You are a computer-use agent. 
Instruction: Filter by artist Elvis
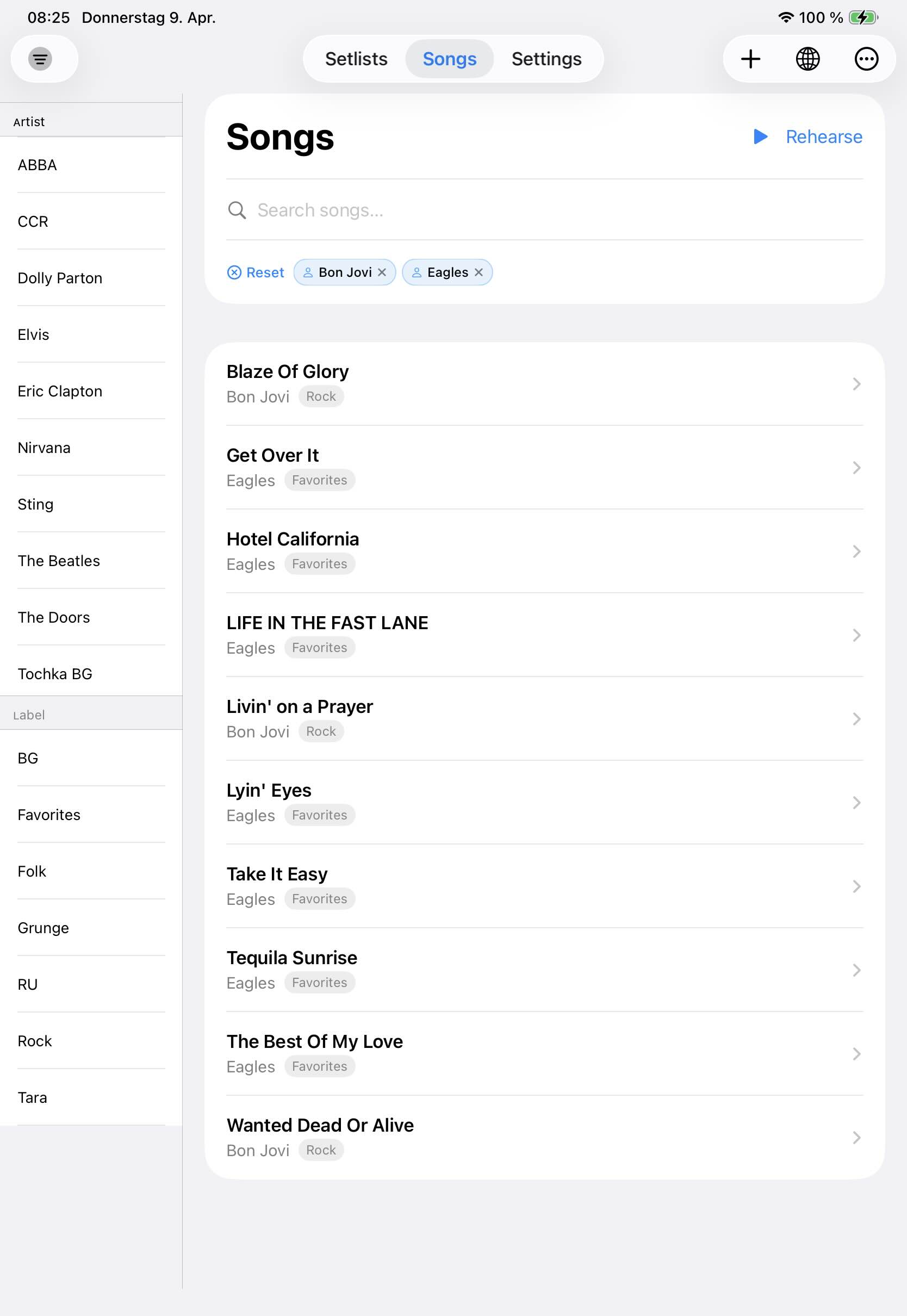[91, 334]
